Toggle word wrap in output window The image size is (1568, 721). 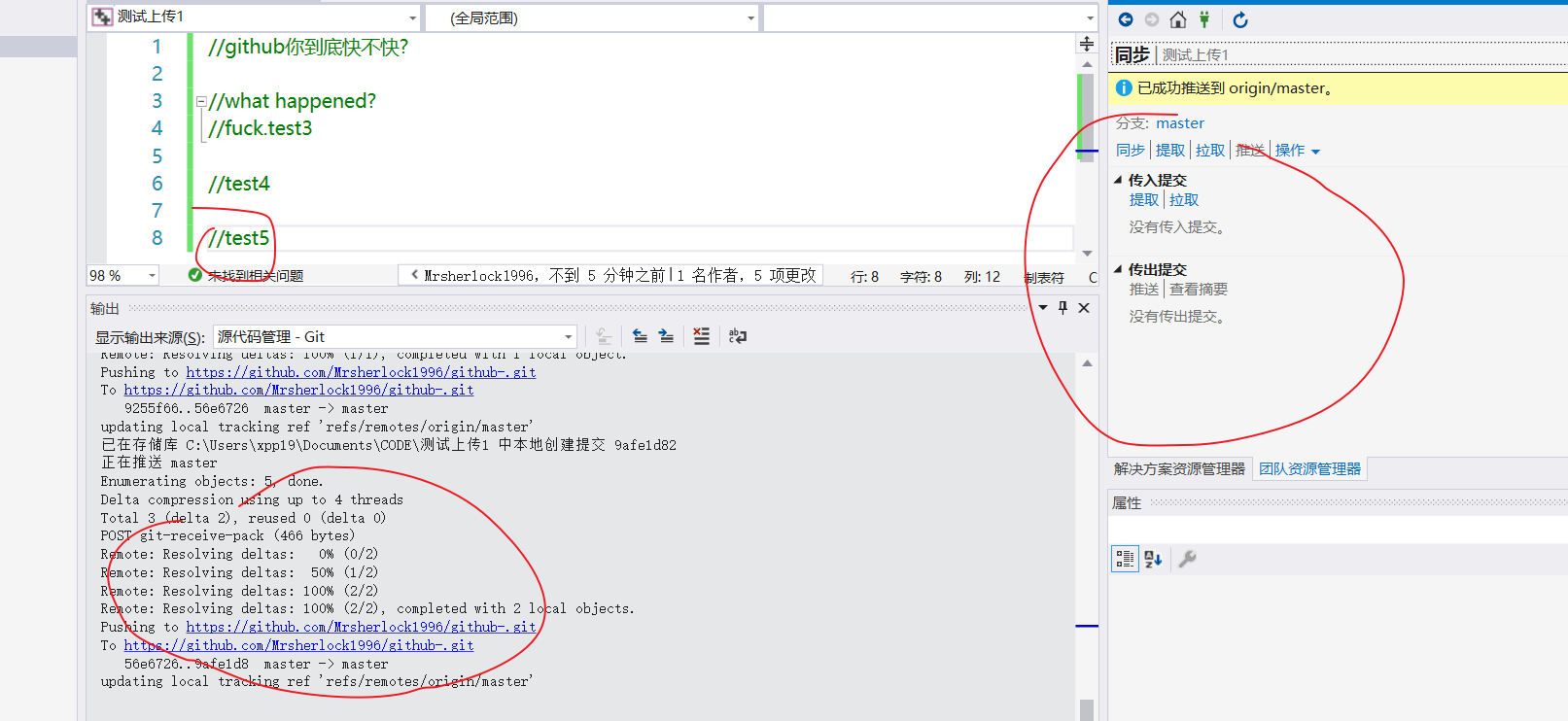tap(738, 336)
